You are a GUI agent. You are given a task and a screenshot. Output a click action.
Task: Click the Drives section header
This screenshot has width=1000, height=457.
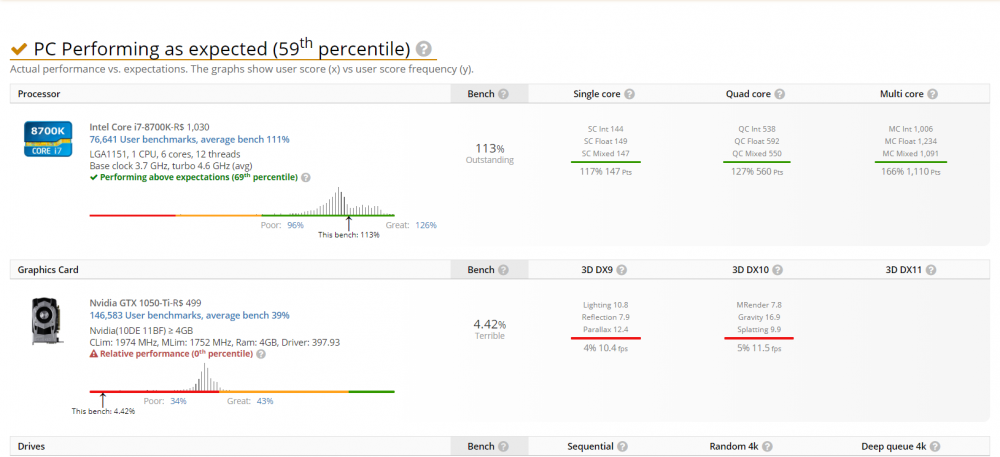click(x=32, y=447)
